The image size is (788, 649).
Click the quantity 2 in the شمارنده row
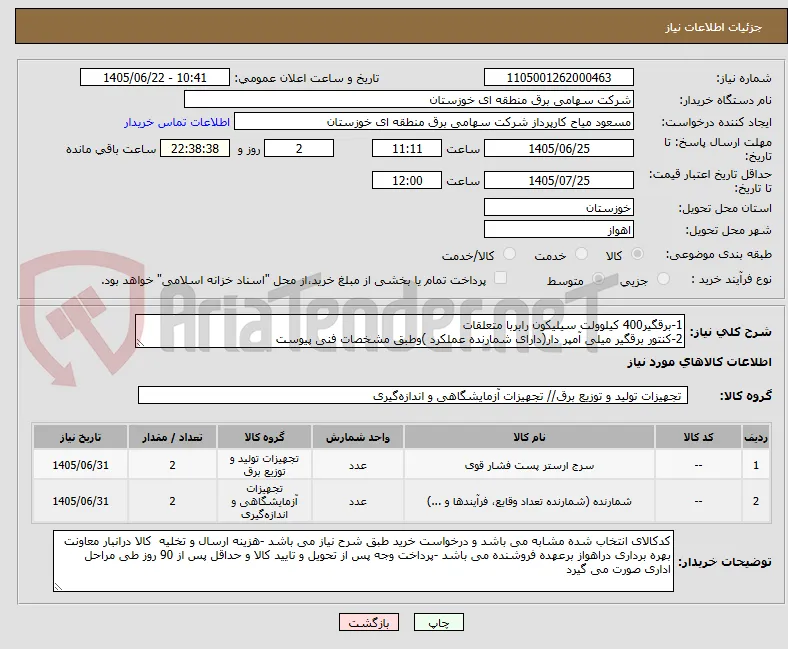click(x=172, y=501)
